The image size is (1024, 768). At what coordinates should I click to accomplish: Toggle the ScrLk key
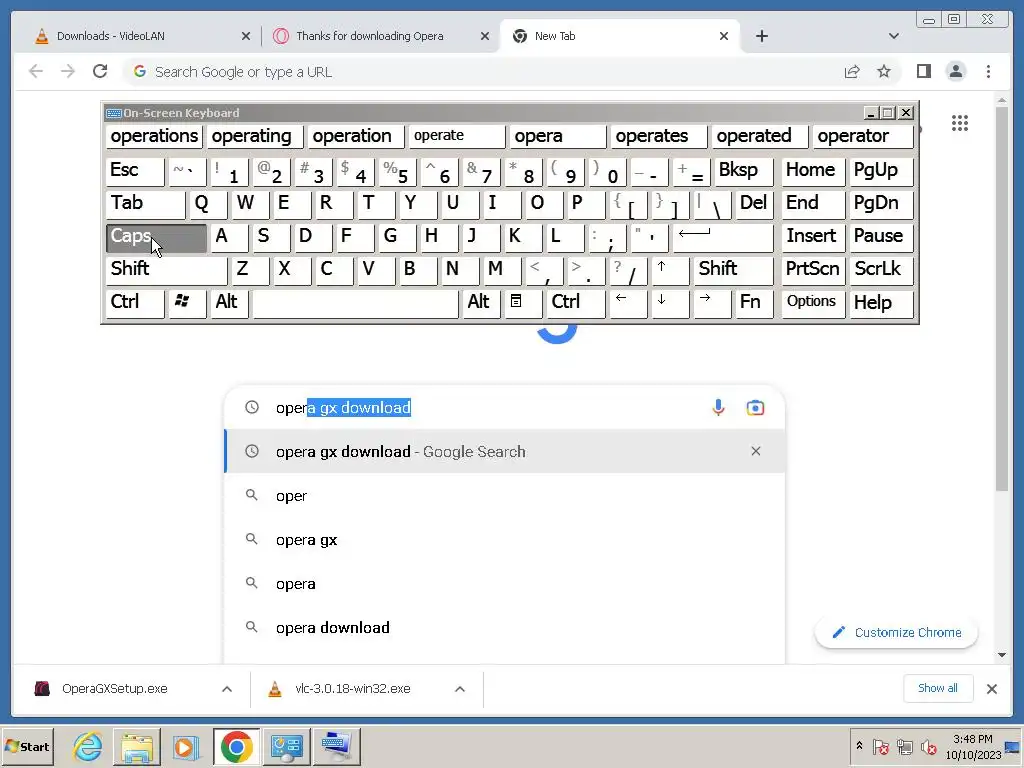click(881, 269)
